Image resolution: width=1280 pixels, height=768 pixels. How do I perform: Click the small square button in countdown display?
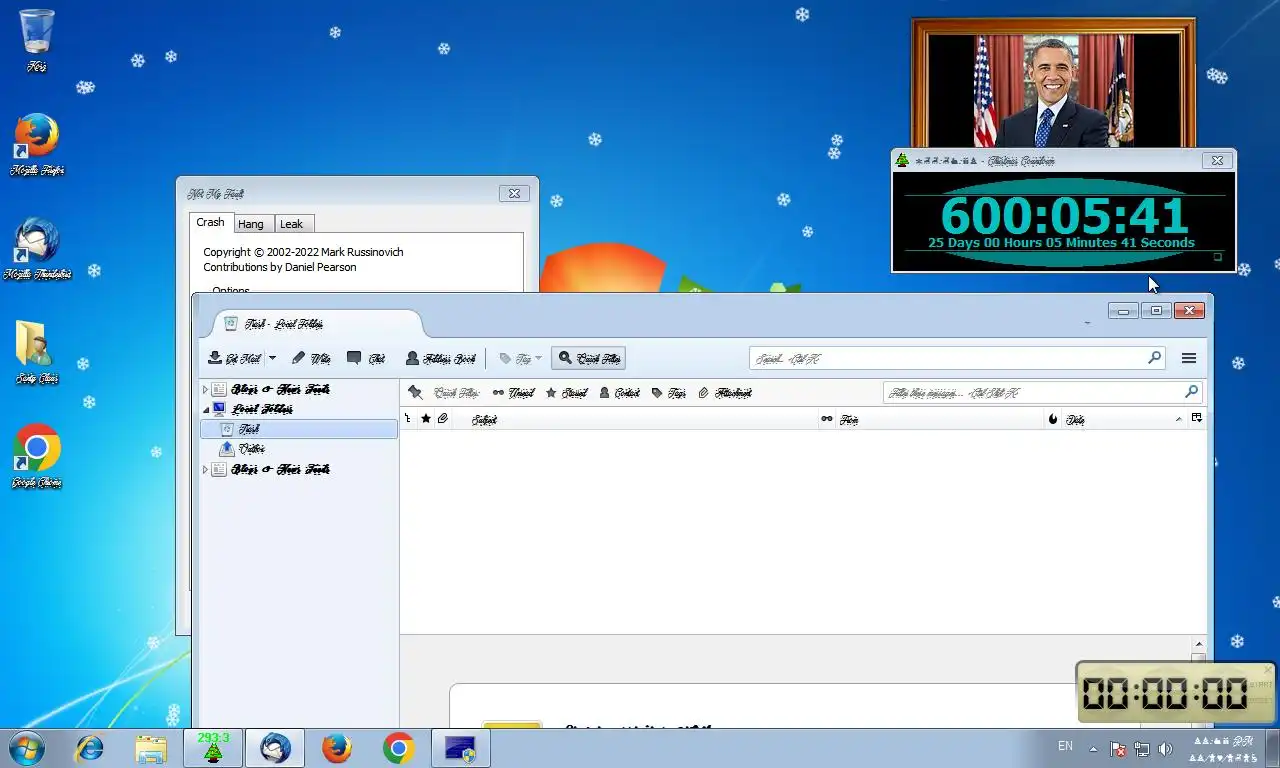pyautogui.click(x=1217, y=257)
